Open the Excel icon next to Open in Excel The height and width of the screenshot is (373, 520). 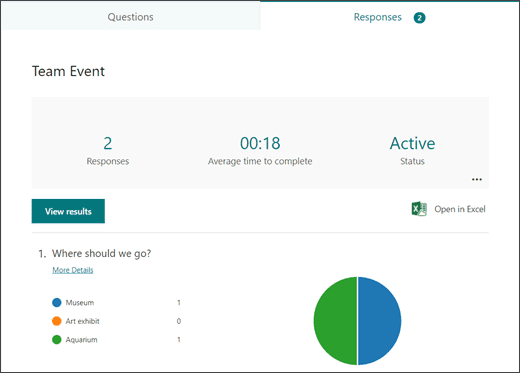tap(419, 209)
